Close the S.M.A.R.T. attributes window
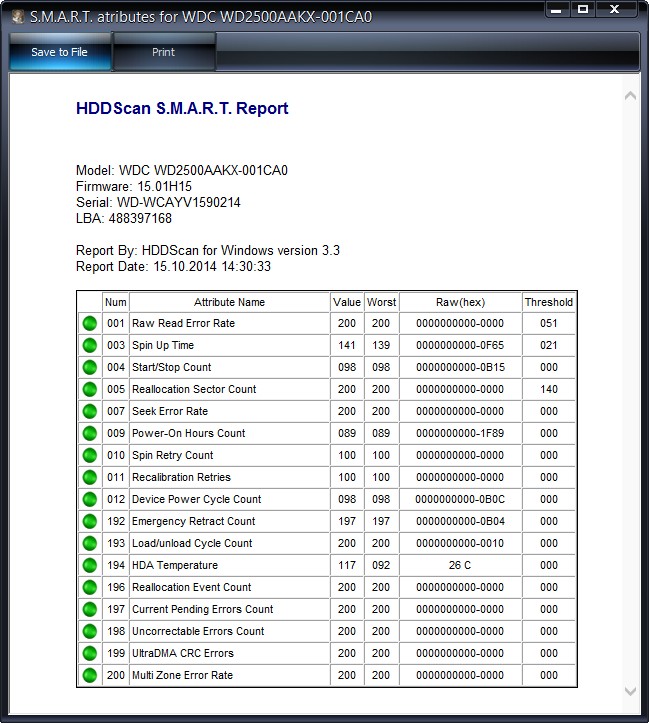This screenshot has width=649, height=723. click(615, 9)
